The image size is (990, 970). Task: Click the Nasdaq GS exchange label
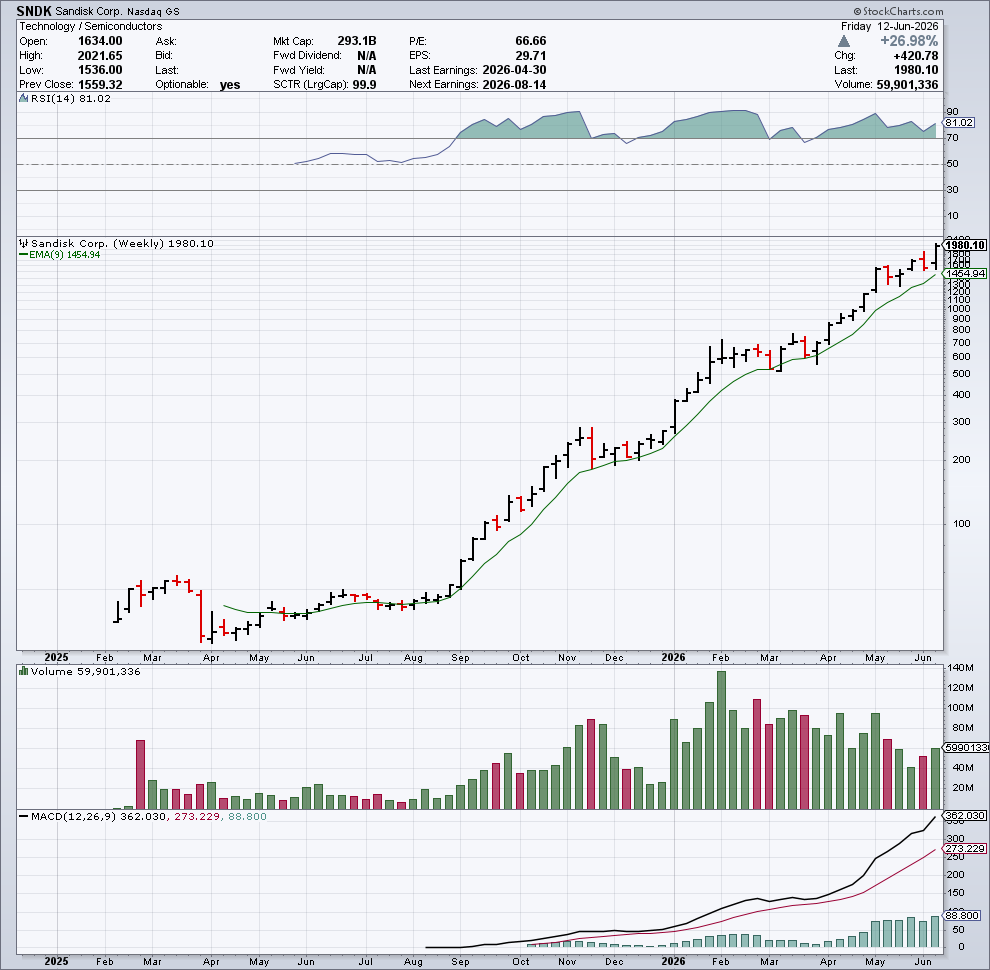tap(153, 11)
